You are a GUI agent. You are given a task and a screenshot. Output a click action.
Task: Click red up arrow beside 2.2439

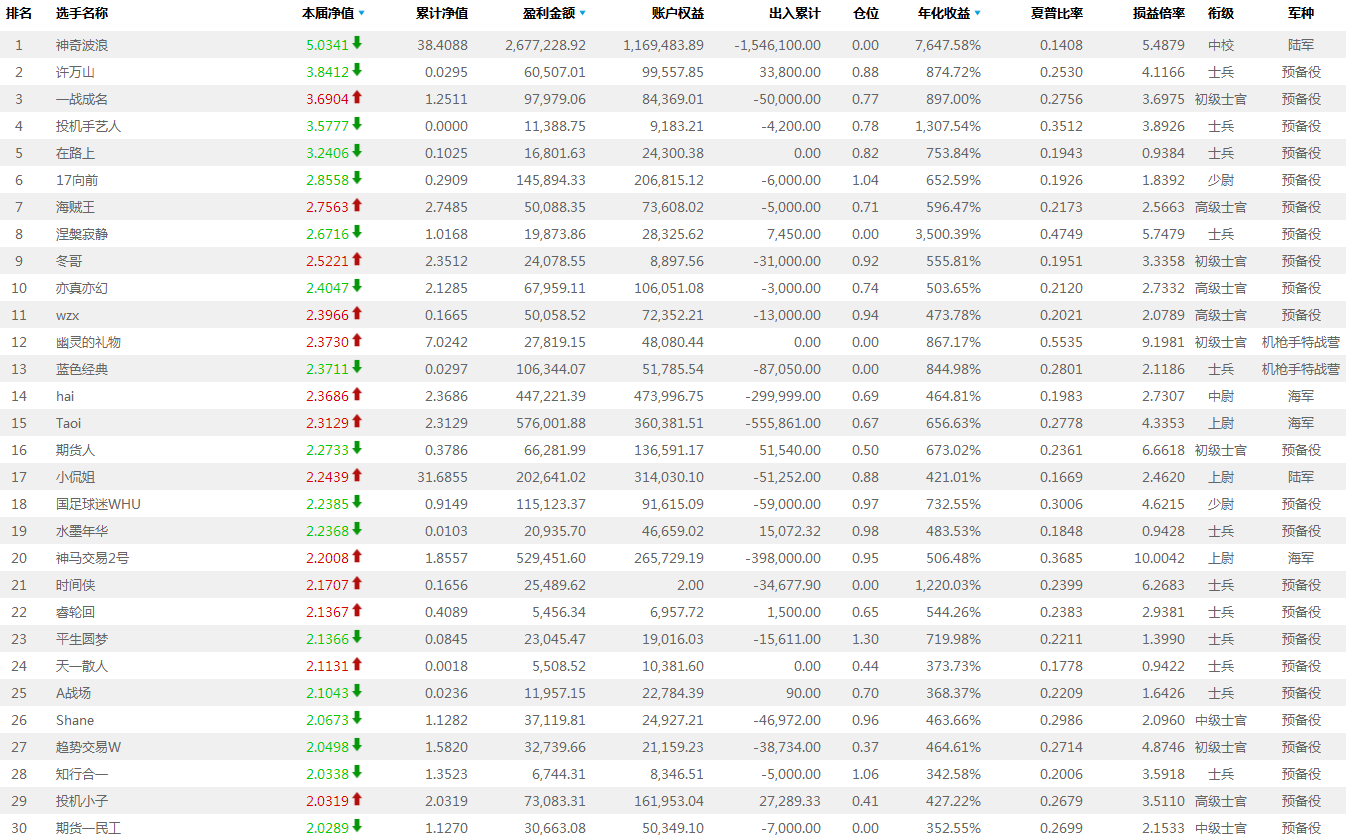click(x=357, y=475)
